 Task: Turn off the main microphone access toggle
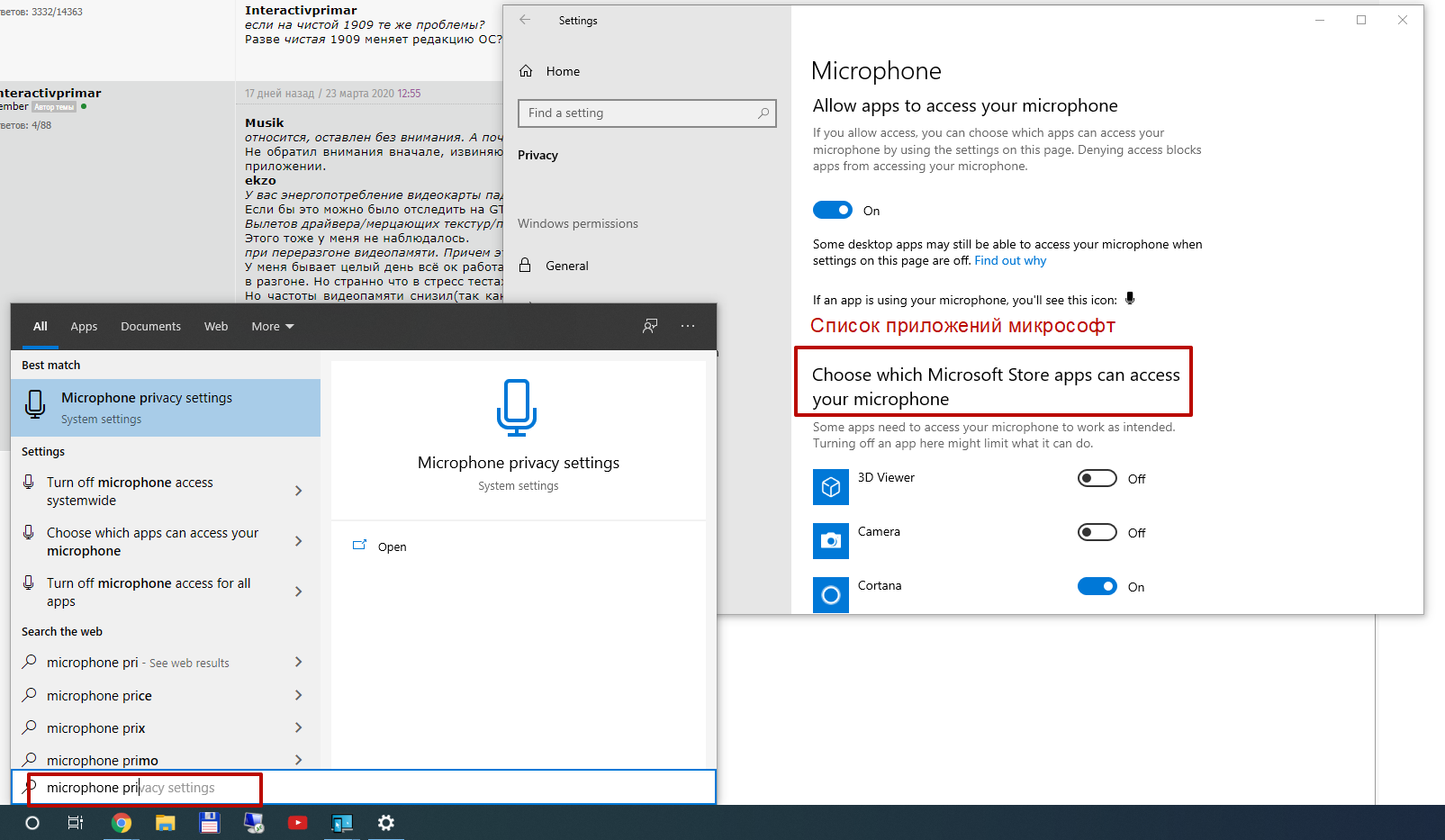coord(833,210)
